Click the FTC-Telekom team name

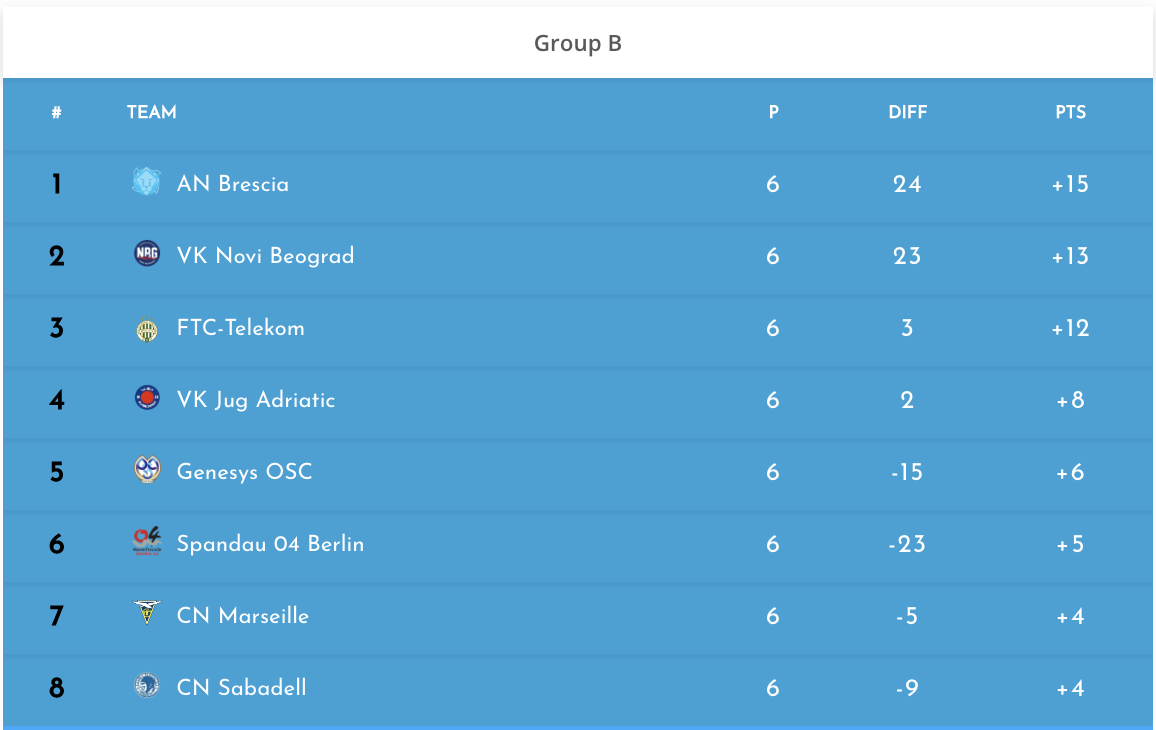(240, 327)
